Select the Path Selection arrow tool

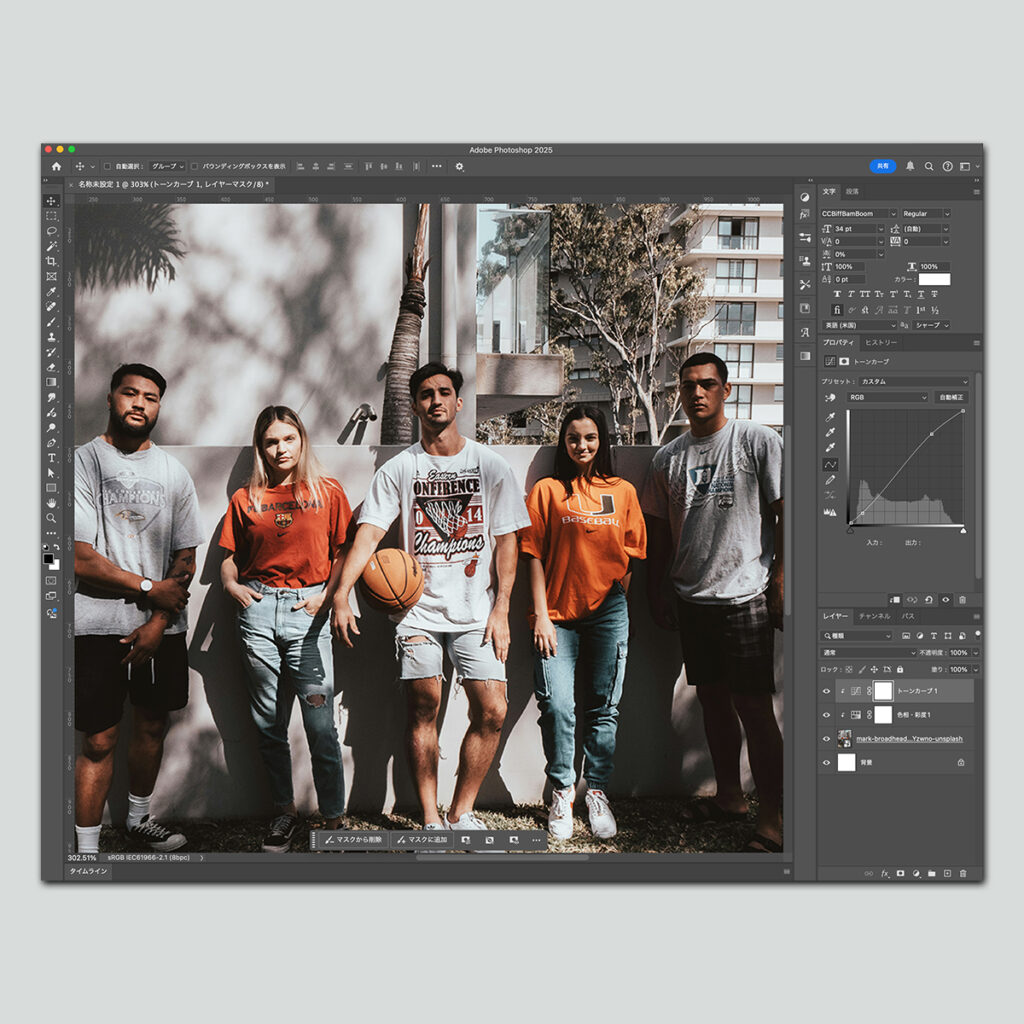coord(51,473)
